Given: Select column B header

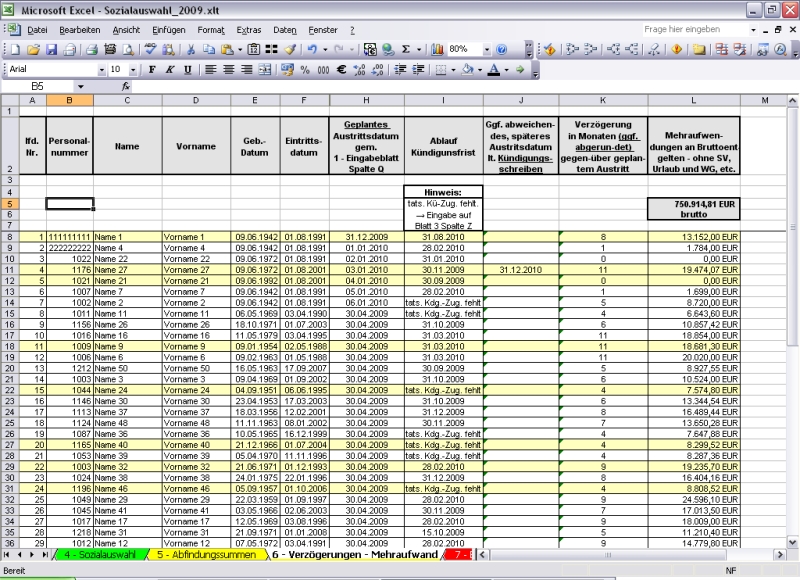Looking at the screenshot, I should pyautogui.click(x=69, y=100).
